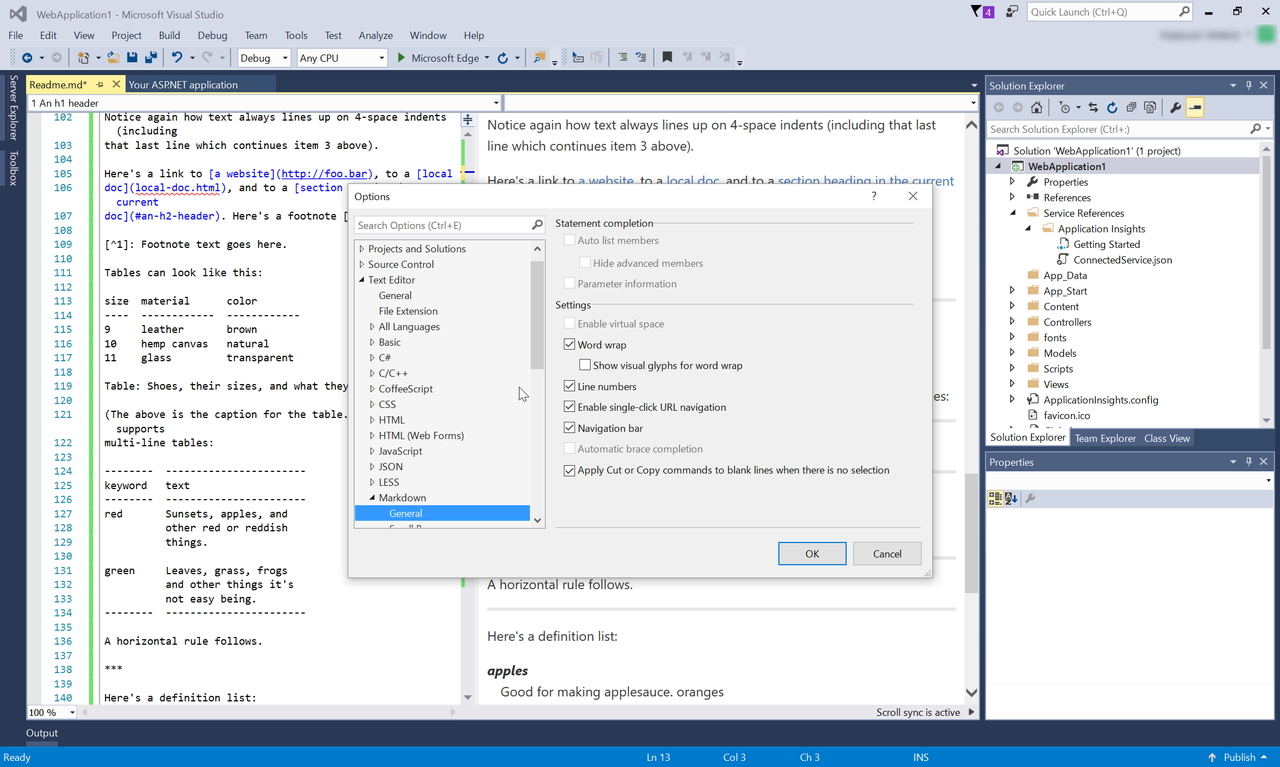
Task: Collapse the Service References node
Action: pos(1012,213)
